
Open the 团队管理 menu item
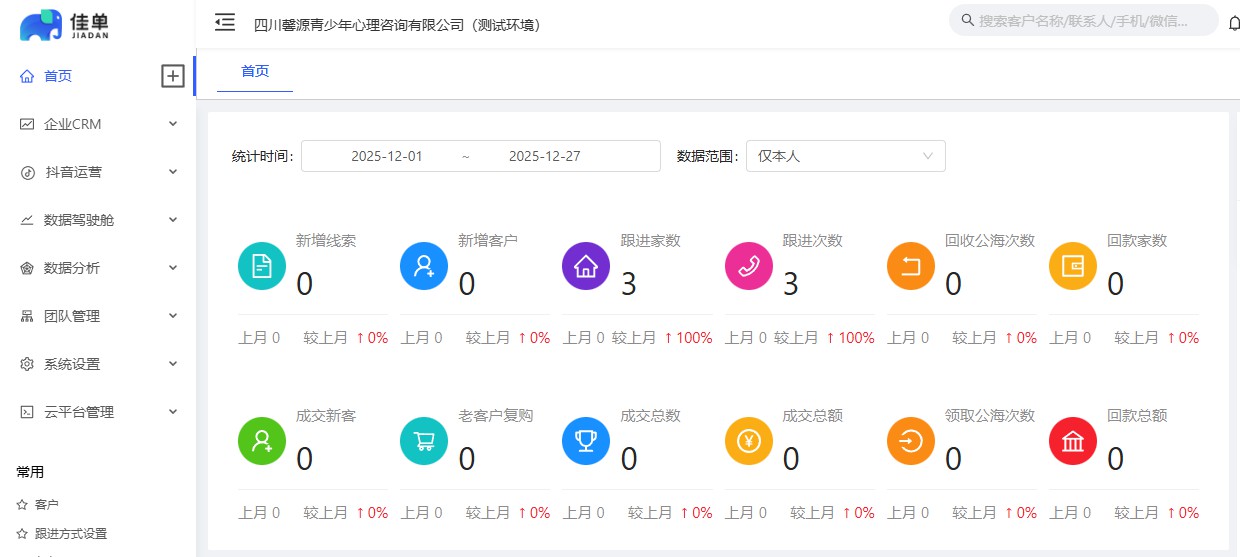click(97, 316)
